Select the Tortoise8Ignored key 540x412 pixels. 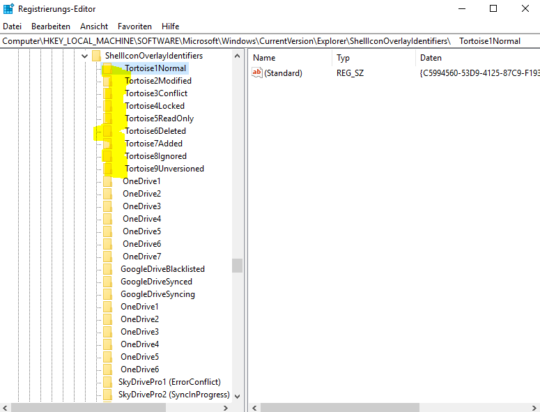point(156,156)
